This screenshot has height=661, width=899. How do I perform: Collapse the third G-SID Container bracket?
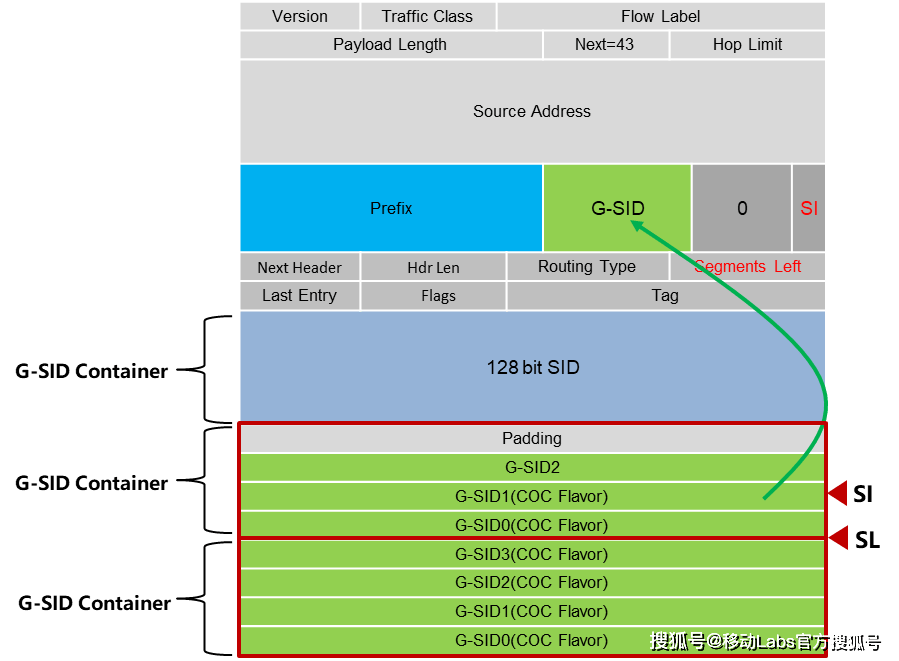click(212, 598)
